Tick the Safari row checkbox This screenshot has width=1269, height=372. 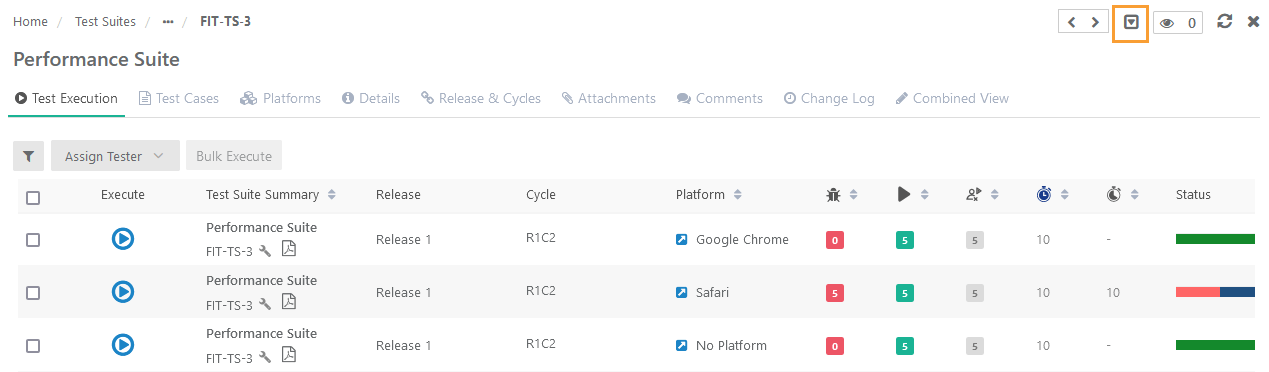pos(33,293)
